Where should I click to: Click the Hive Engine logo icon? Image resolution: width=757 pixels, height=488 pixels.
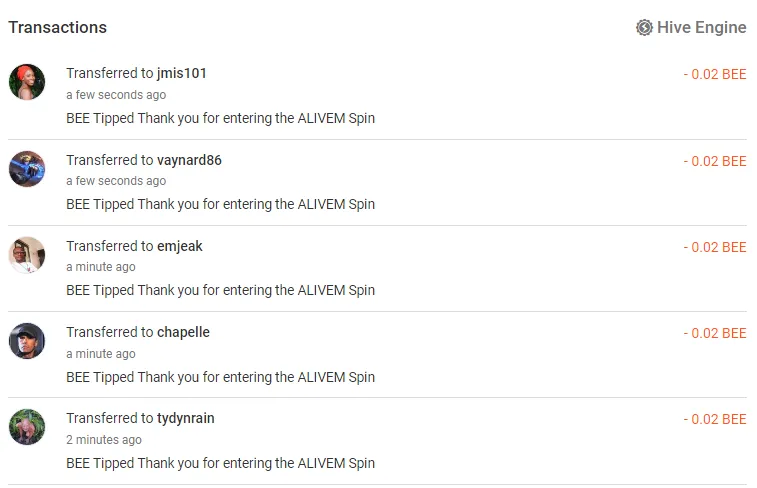pos(644,28)
